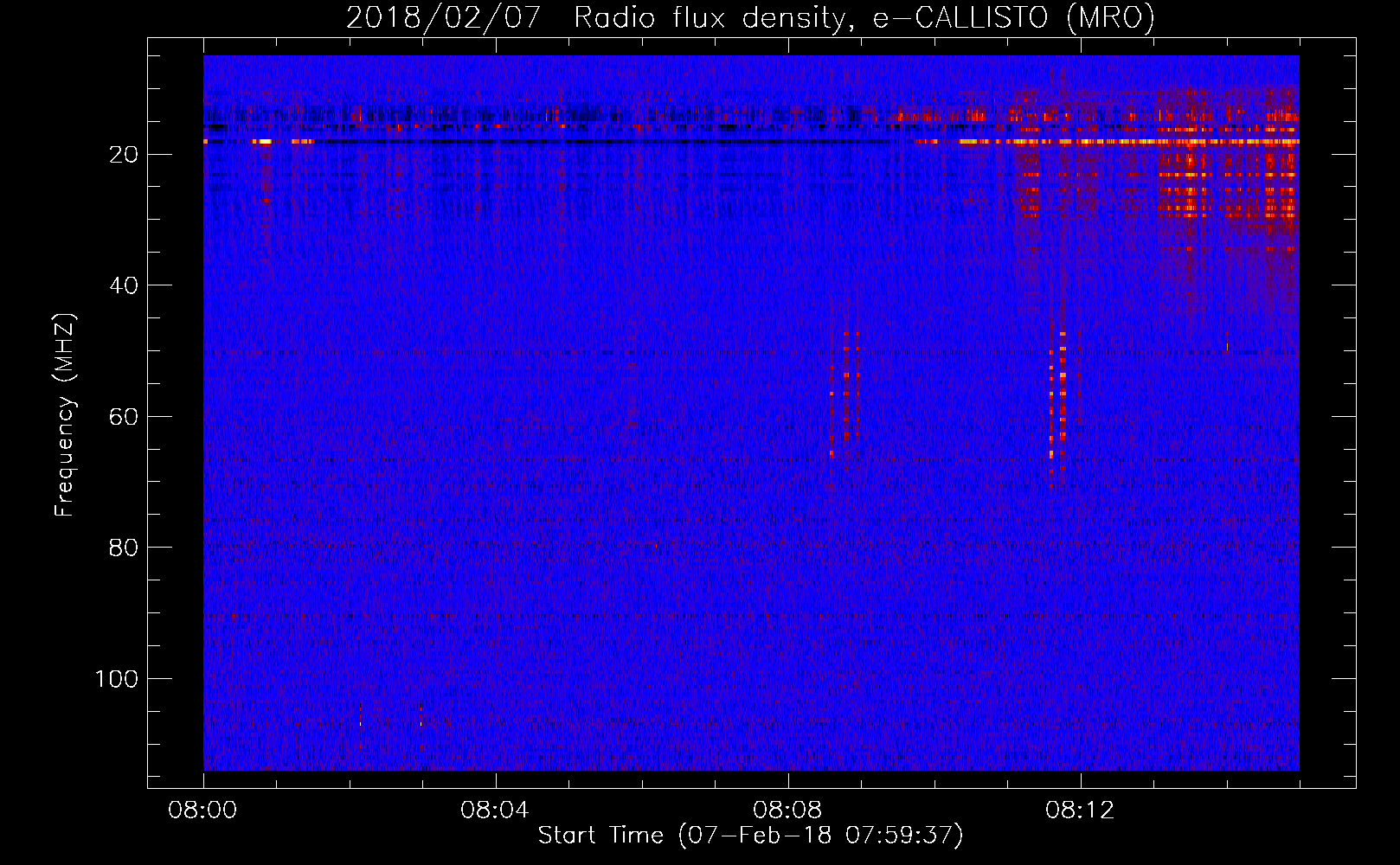The width and height of the screenshot is (1400, 865).
Task: Click the 08:04 time tick label
Action: pyautogui.click(x=495, y=811)
